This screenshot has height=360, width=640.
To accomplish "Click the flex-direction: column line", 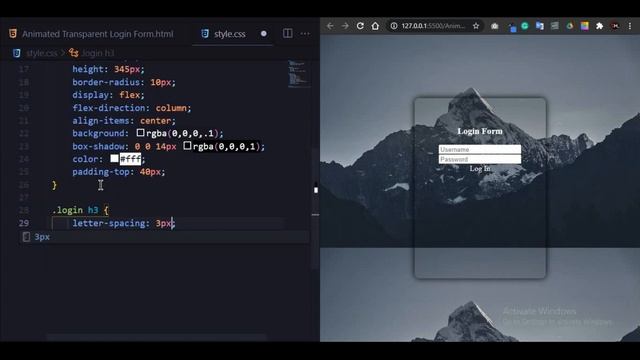I will tap(131, 108).
